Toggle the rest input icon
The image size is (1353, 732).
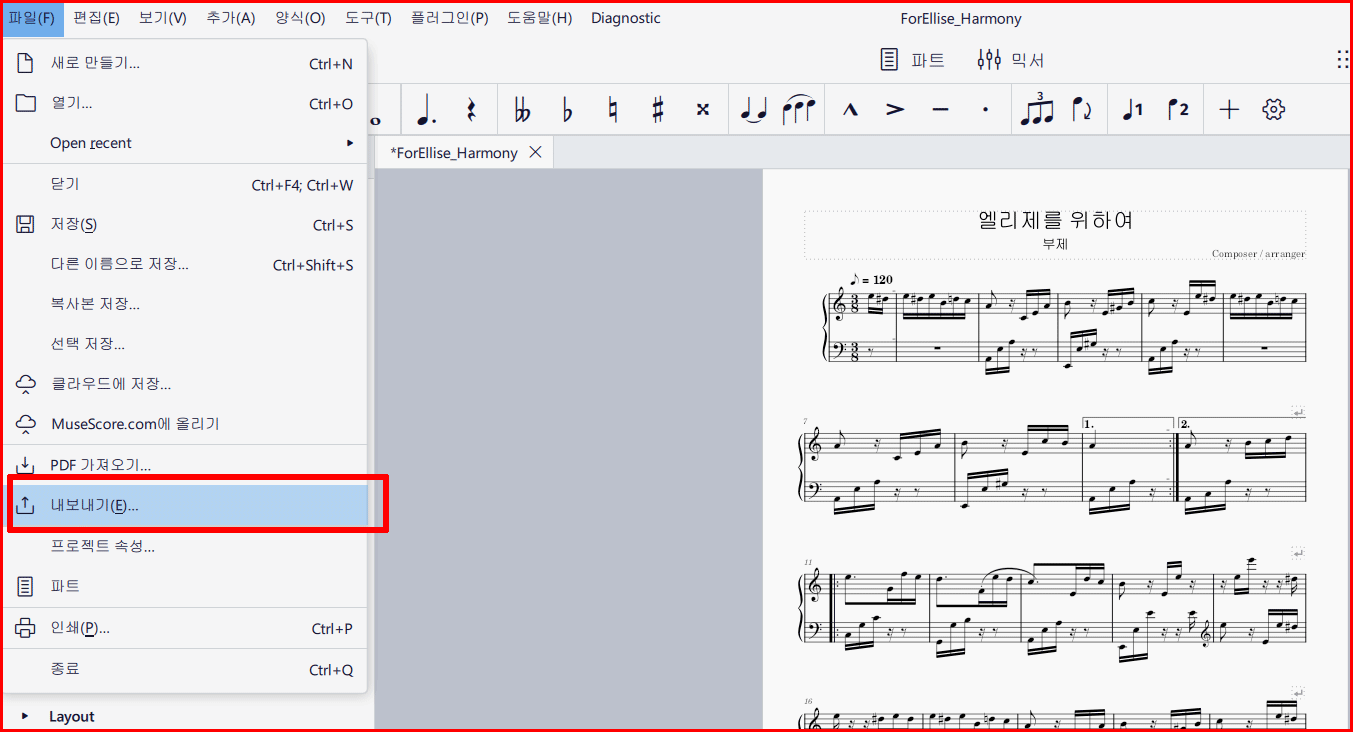pos(471,109)
